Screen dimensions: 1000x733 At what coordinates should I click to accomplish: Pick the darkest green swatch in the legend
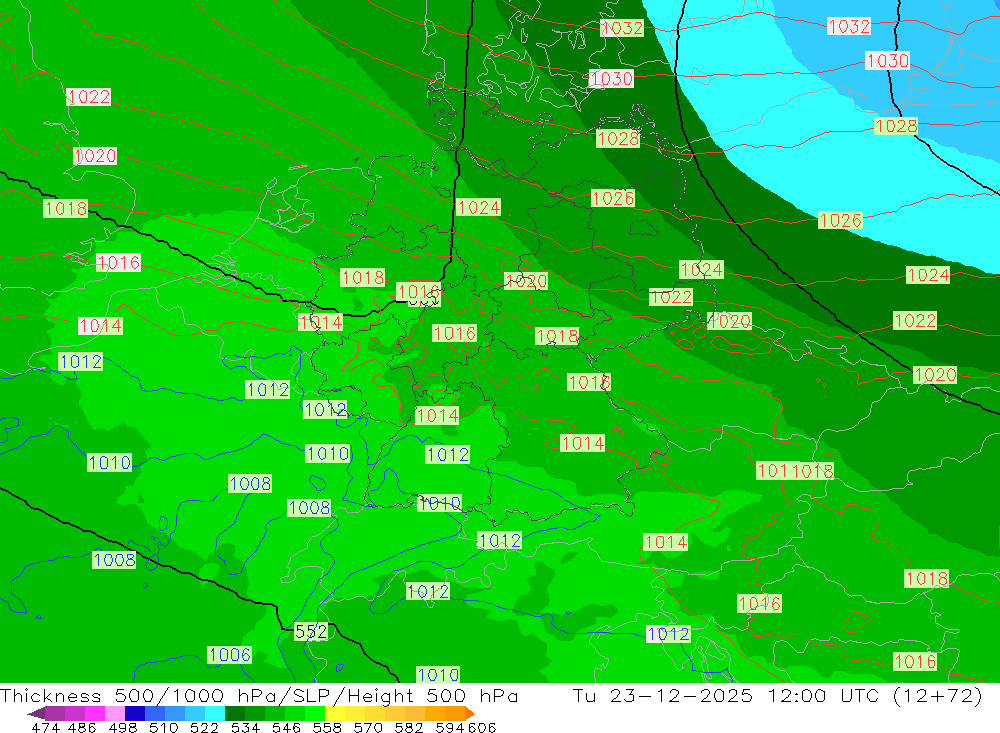click(235, 713)
